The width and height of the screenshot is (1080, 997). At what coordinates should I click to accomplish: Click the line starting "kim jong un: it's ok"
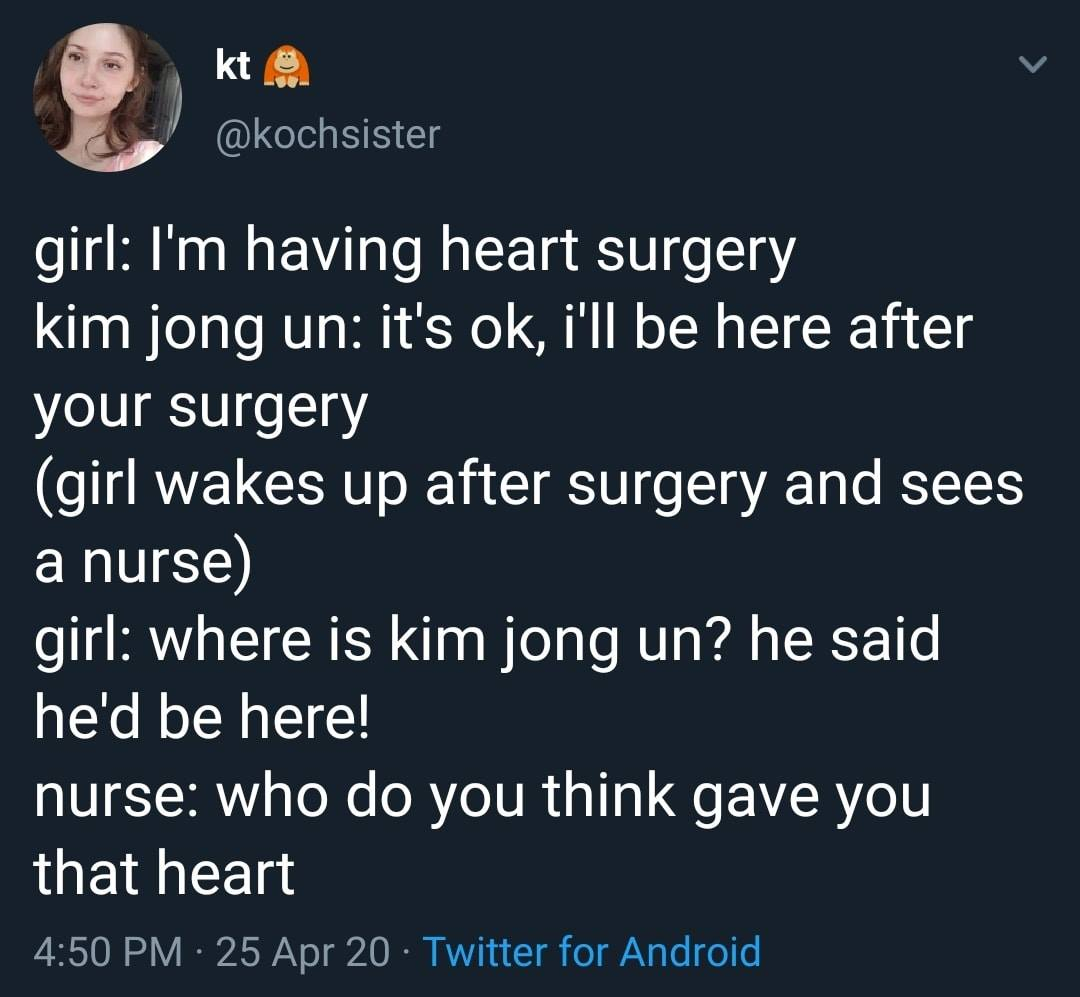(x=503, y=329)
